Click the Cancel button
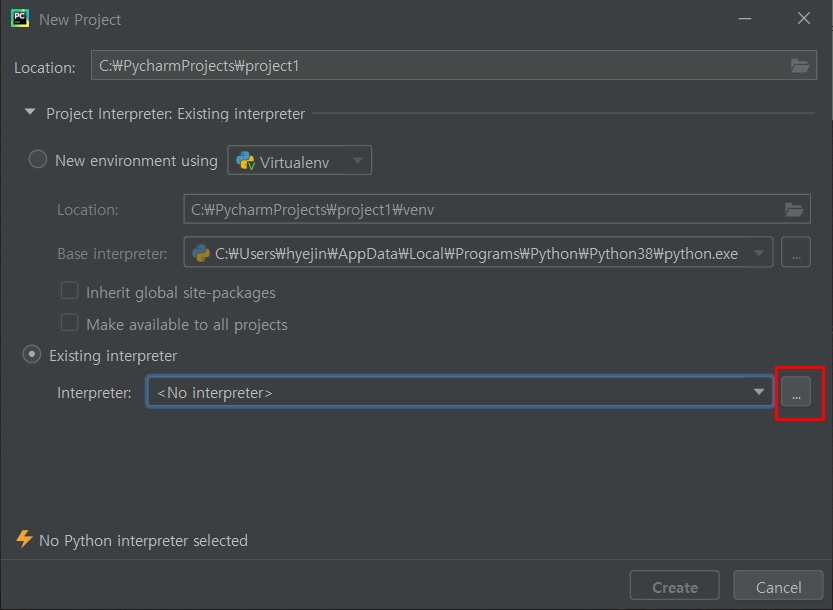The height and width of the screenshot is (610, 833). pyautogui.click(x=778, y=587)
